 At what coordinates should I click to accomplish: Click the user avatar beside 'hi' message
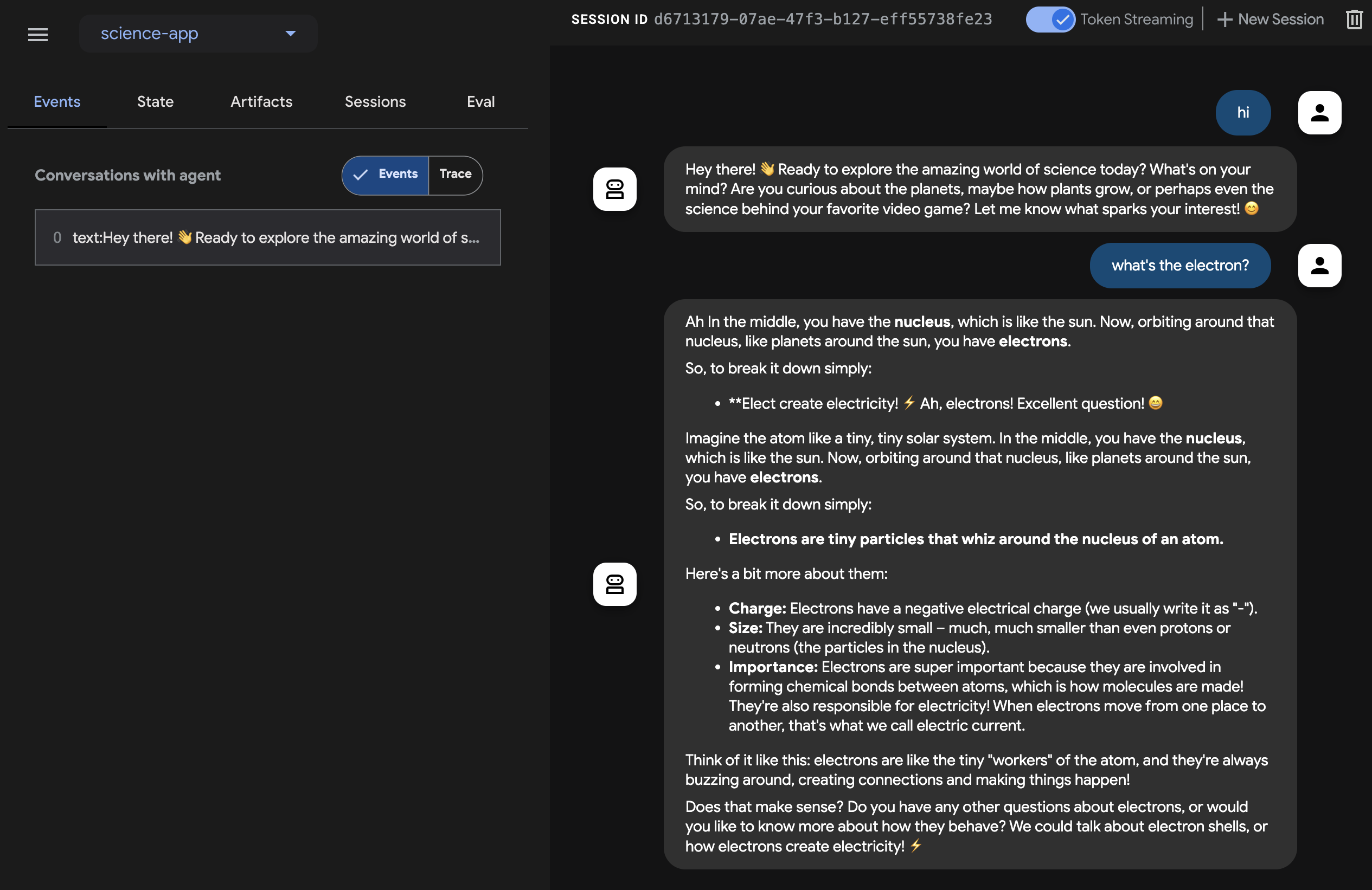click(x=1319, y=113)
